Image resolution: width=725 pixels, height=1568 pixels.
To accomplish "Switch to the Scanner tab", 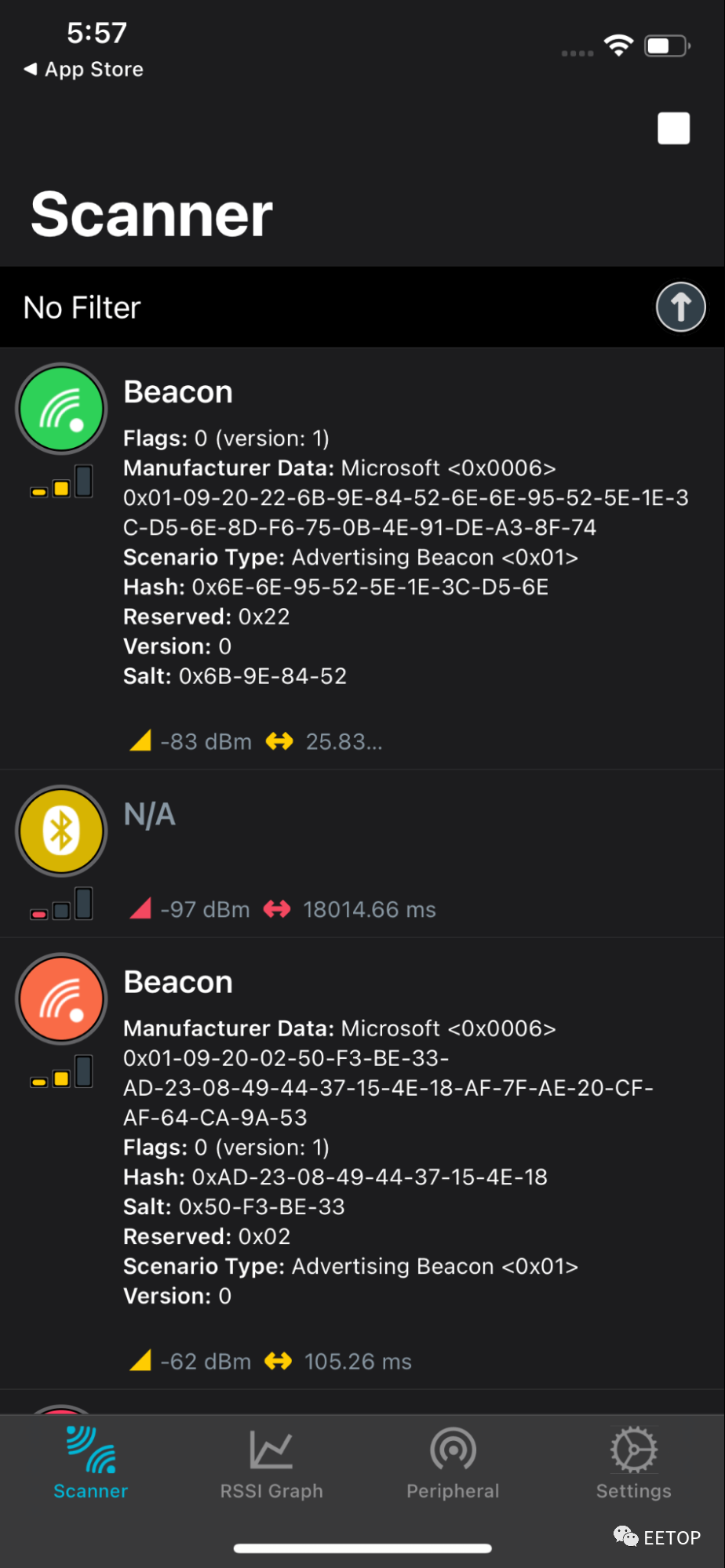I will click(x=90, y=1463).
